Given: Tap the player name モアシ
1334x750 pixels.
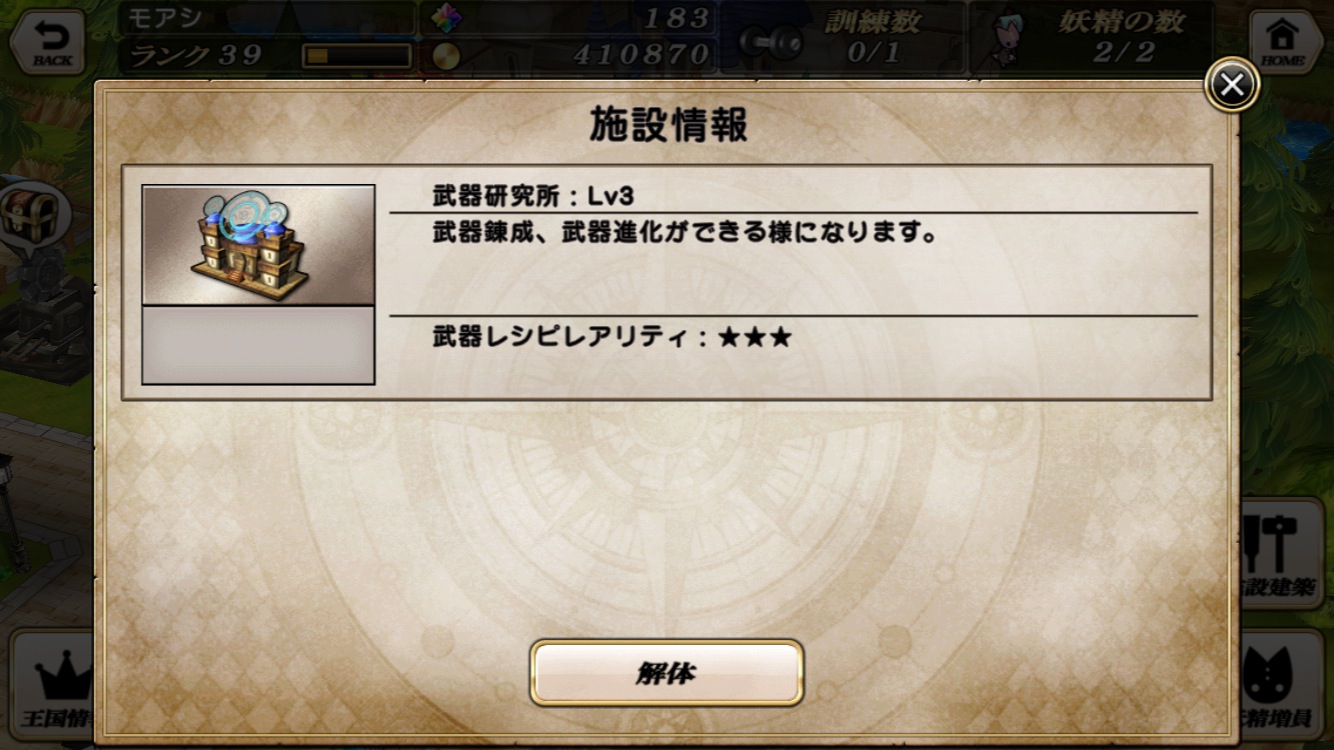Looking at the screenshot, I should 167,17.
